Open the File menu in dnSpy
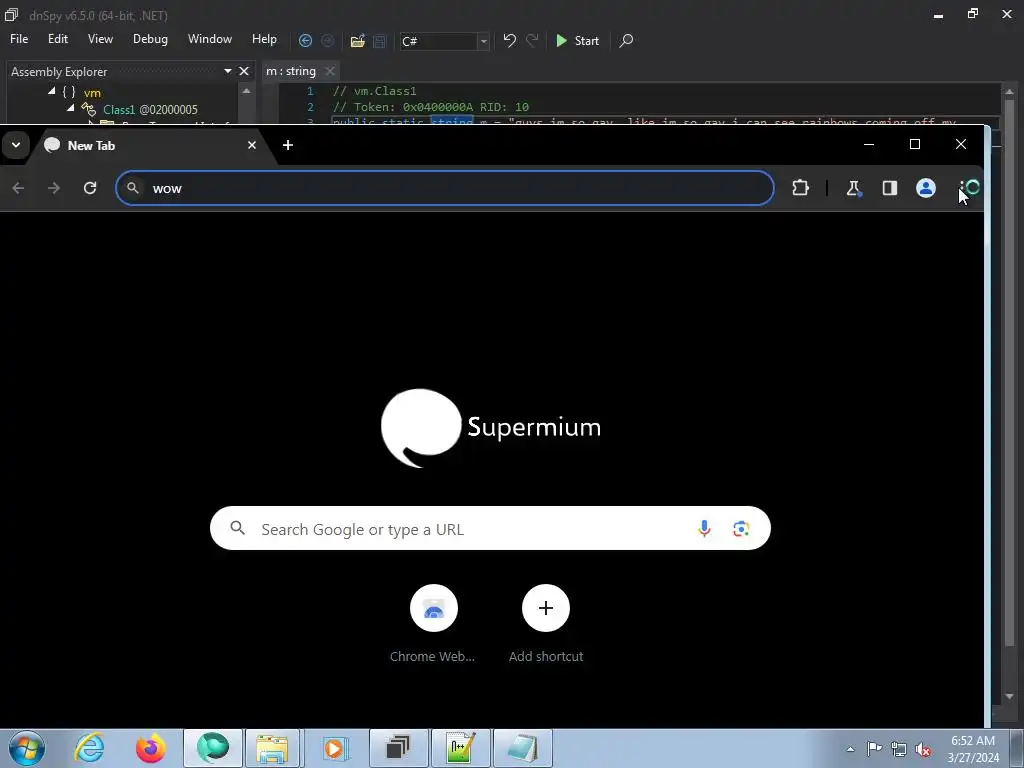 (x=19, y=39)
